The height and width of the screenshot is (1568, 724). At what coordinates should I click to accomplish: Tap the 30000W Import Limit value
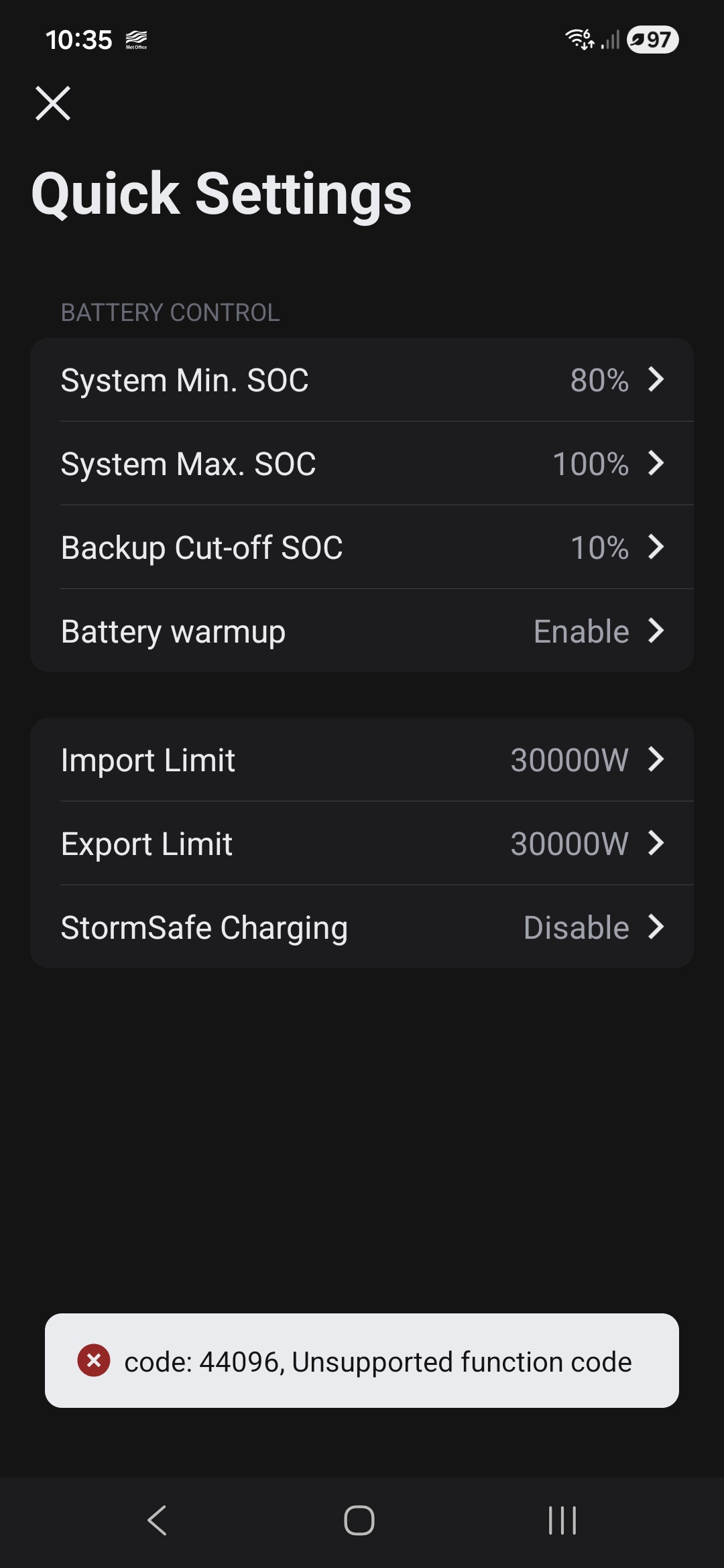pyautogui.click(x=569, y=760)
